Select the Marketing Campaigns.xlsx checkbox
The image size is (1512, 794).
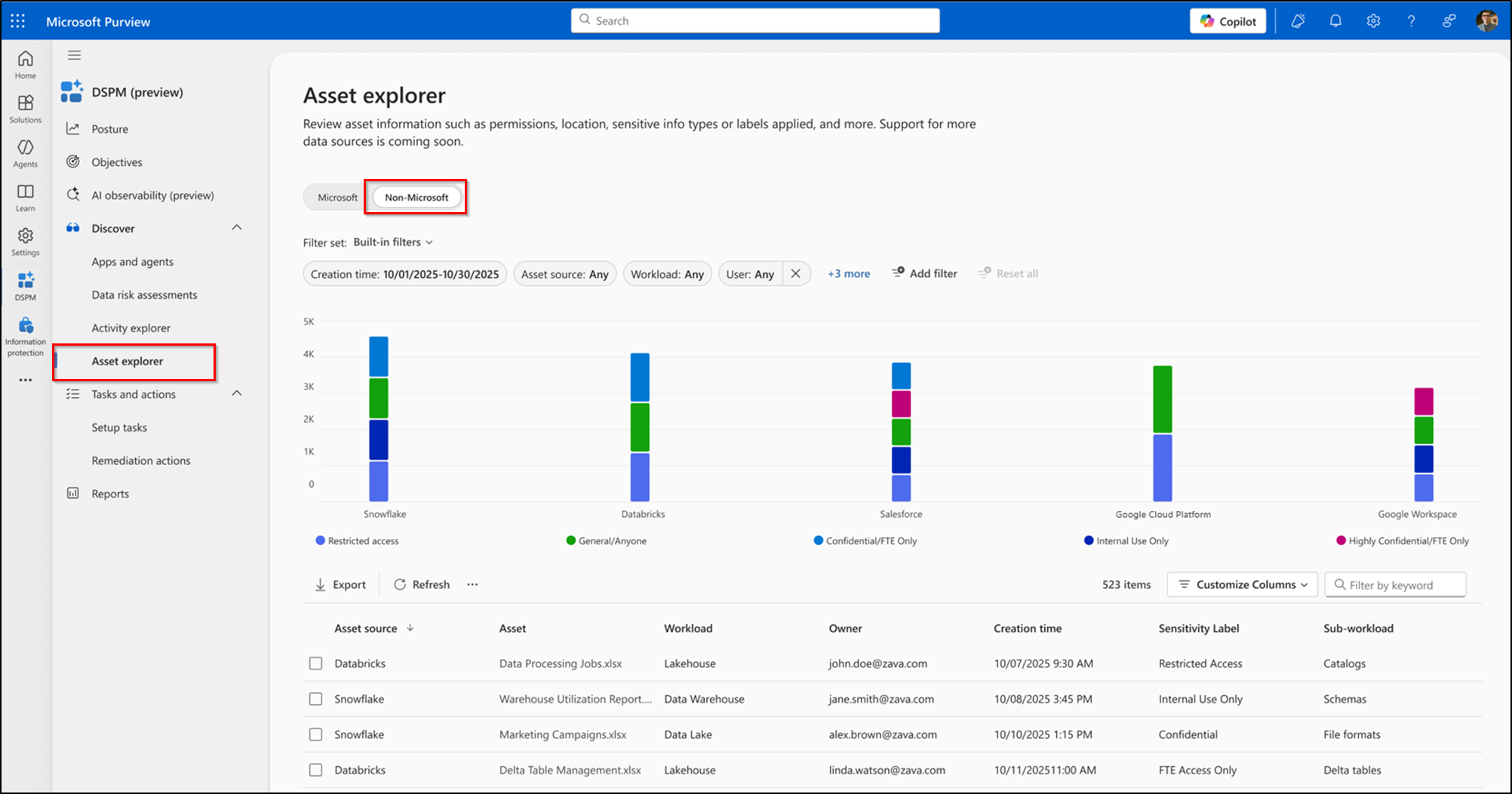[x=315, y=734]
